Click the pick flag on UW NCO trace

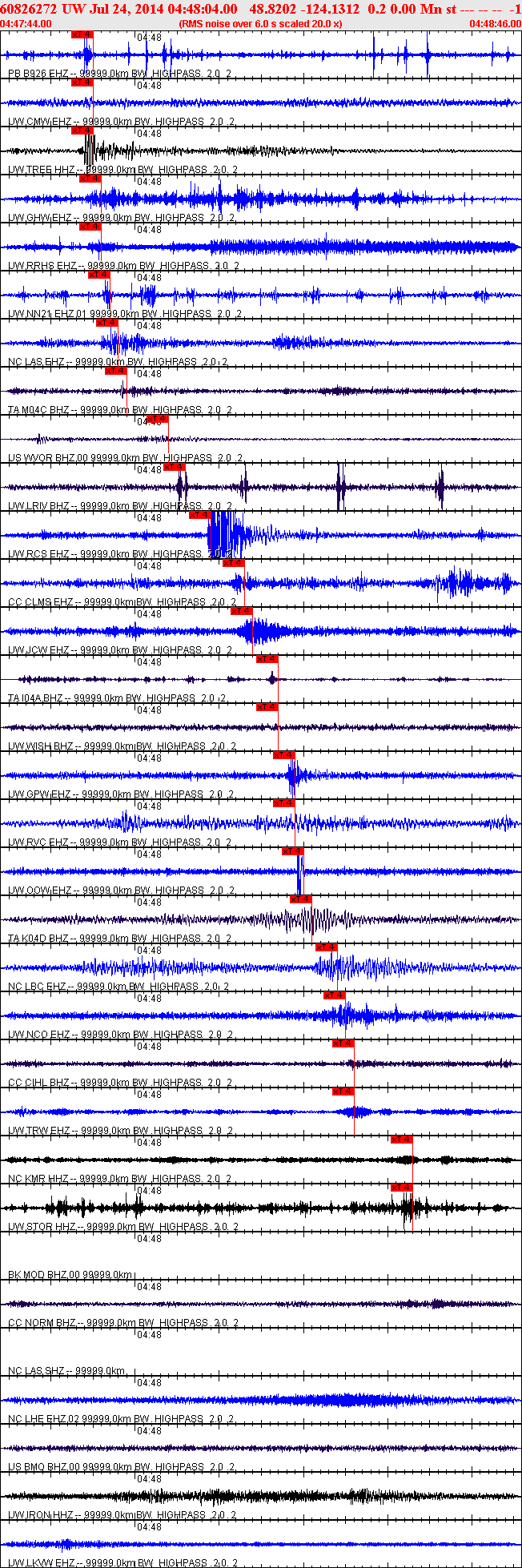335,995
